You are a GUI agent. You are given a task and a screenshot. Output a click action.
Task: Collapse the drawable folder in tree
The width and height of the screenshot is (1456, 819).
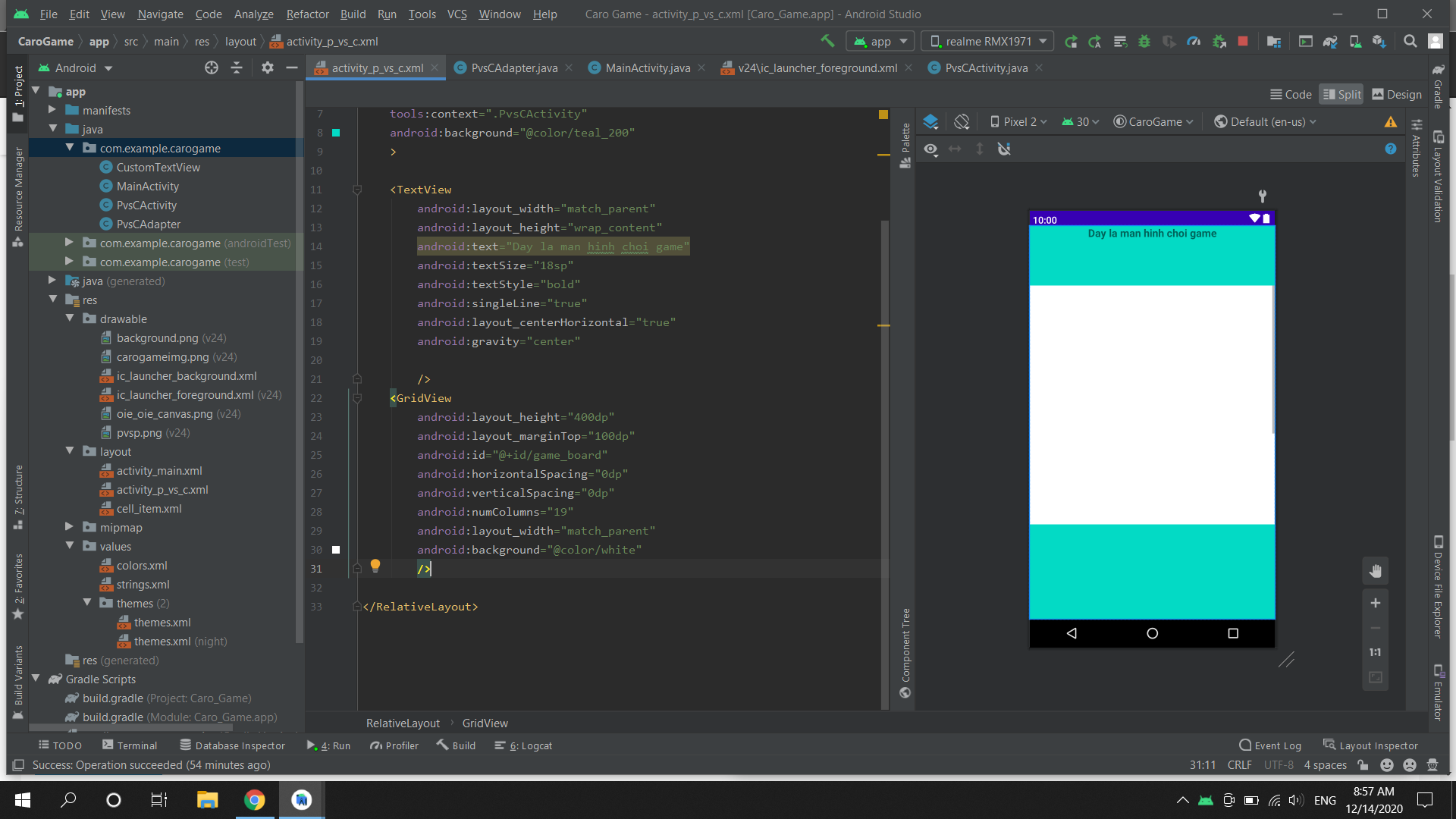(x=70, y=318)
